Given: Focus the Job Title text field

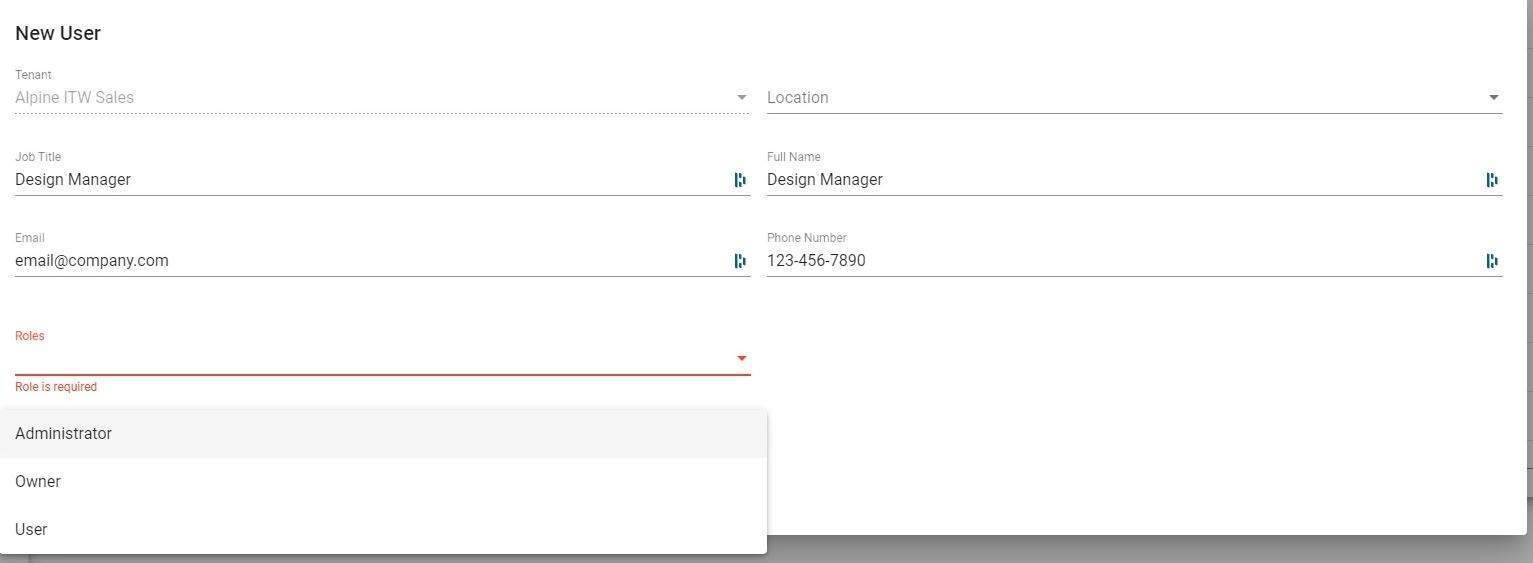Looking at the screenshot, I should click(x=370, y=180).
